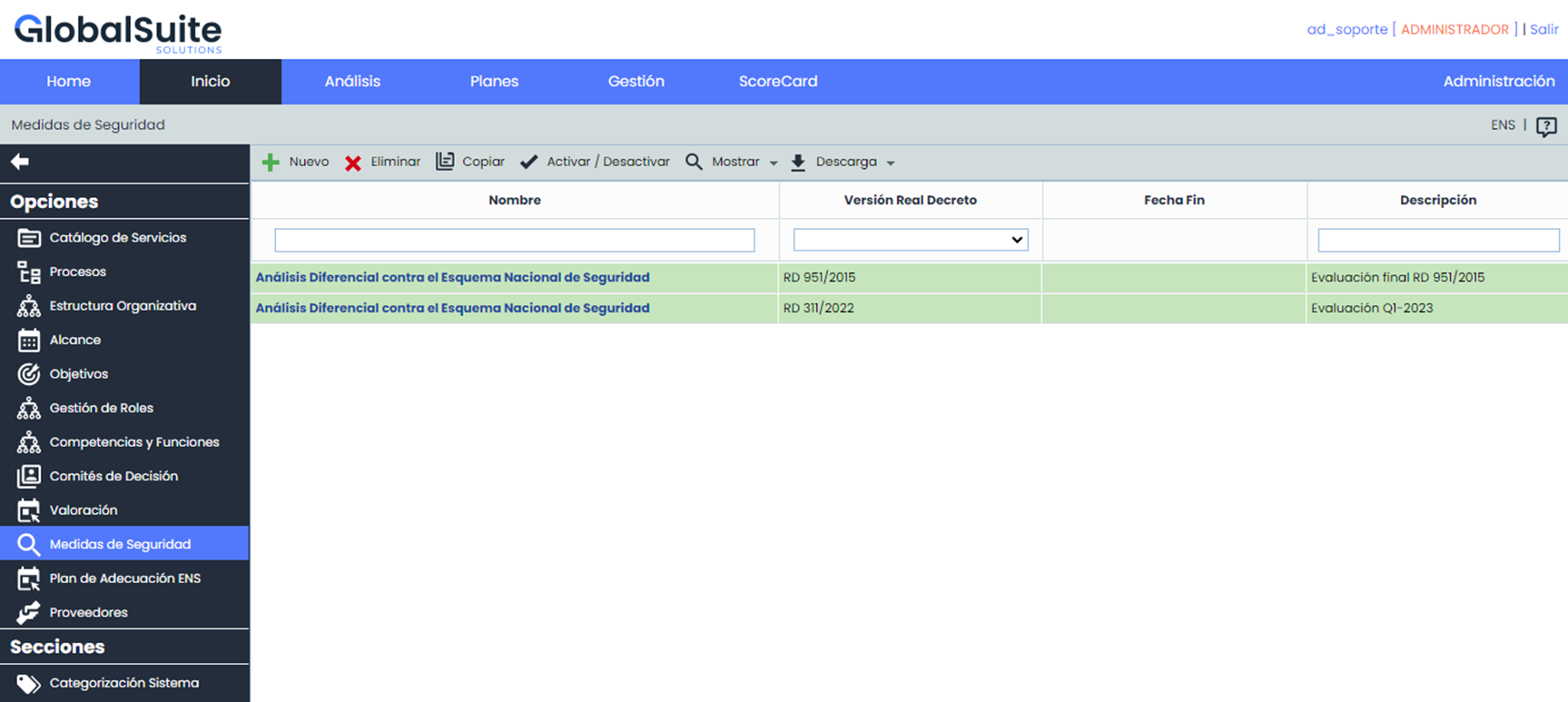The image size is (1568, 702).
Task: Open the help icon next to ENS
Action: pos(1546,126)
